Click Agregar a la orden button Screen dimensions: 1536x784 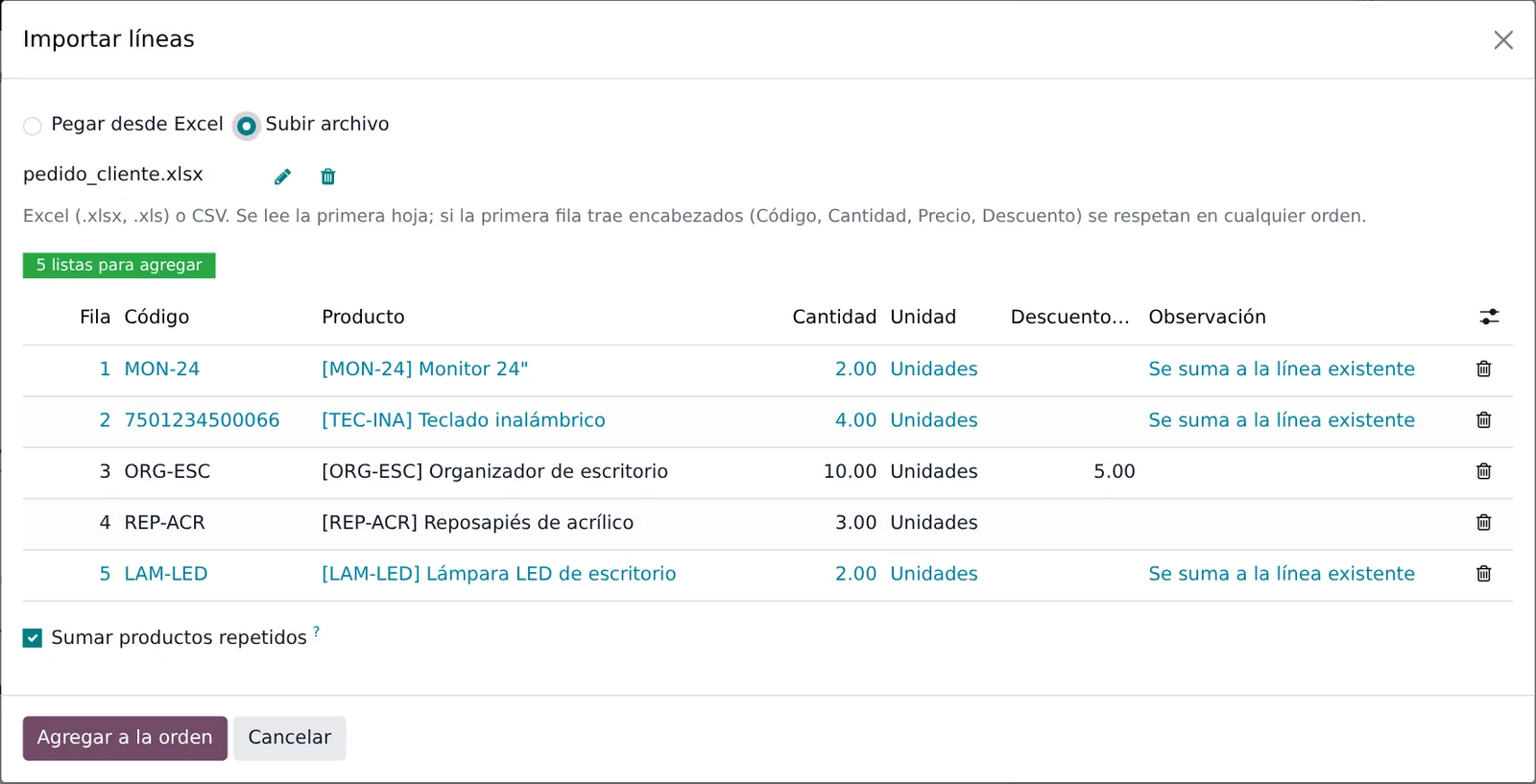tap(125, 738)
